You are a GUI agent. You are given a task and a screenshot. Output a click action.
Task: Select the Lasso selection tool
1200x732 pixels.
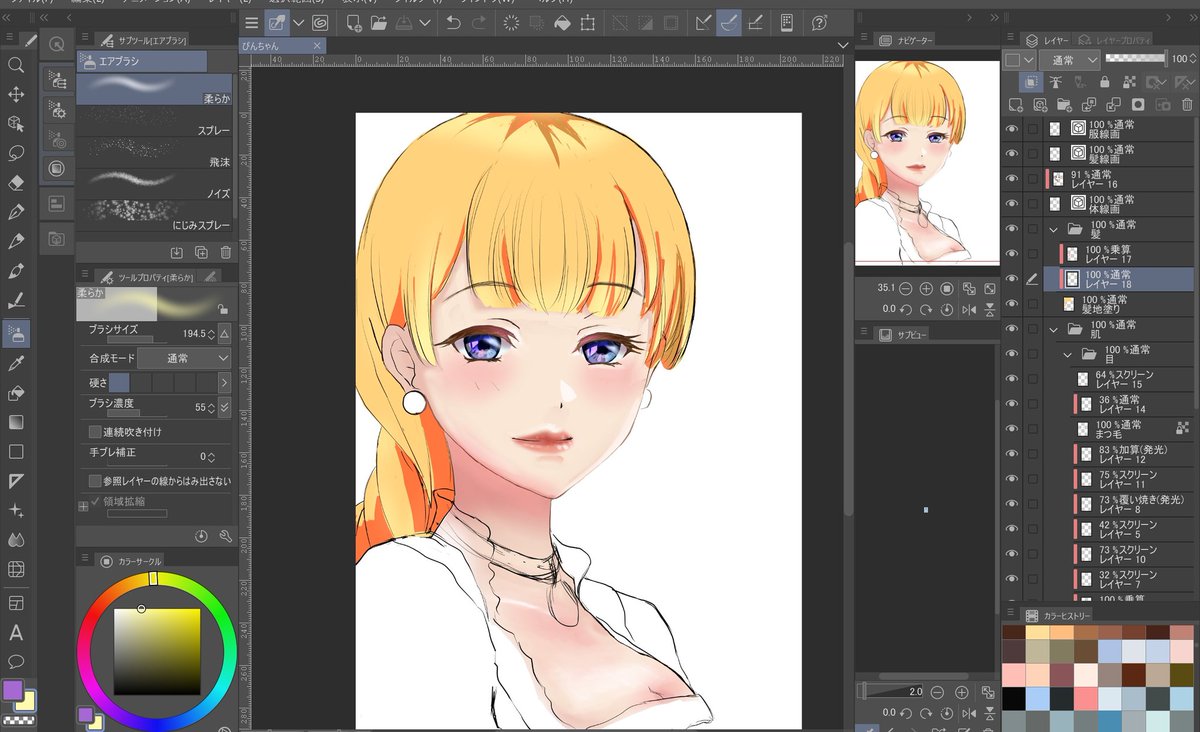16,153
